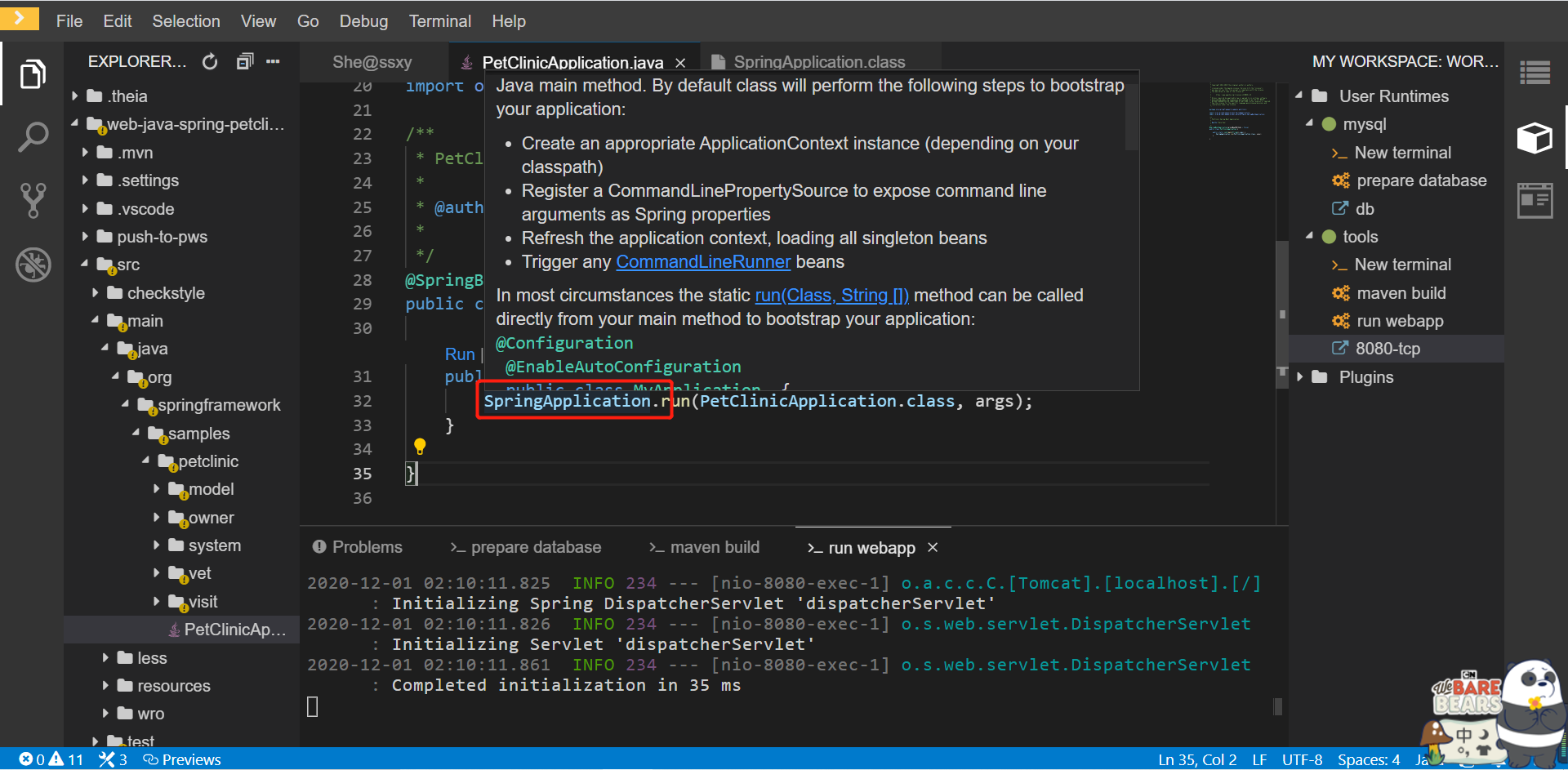Click the lightbulb quick fix icon
Image resolution: width=1568 pixels, height=770 pixels.
click(x=420, y=446)
